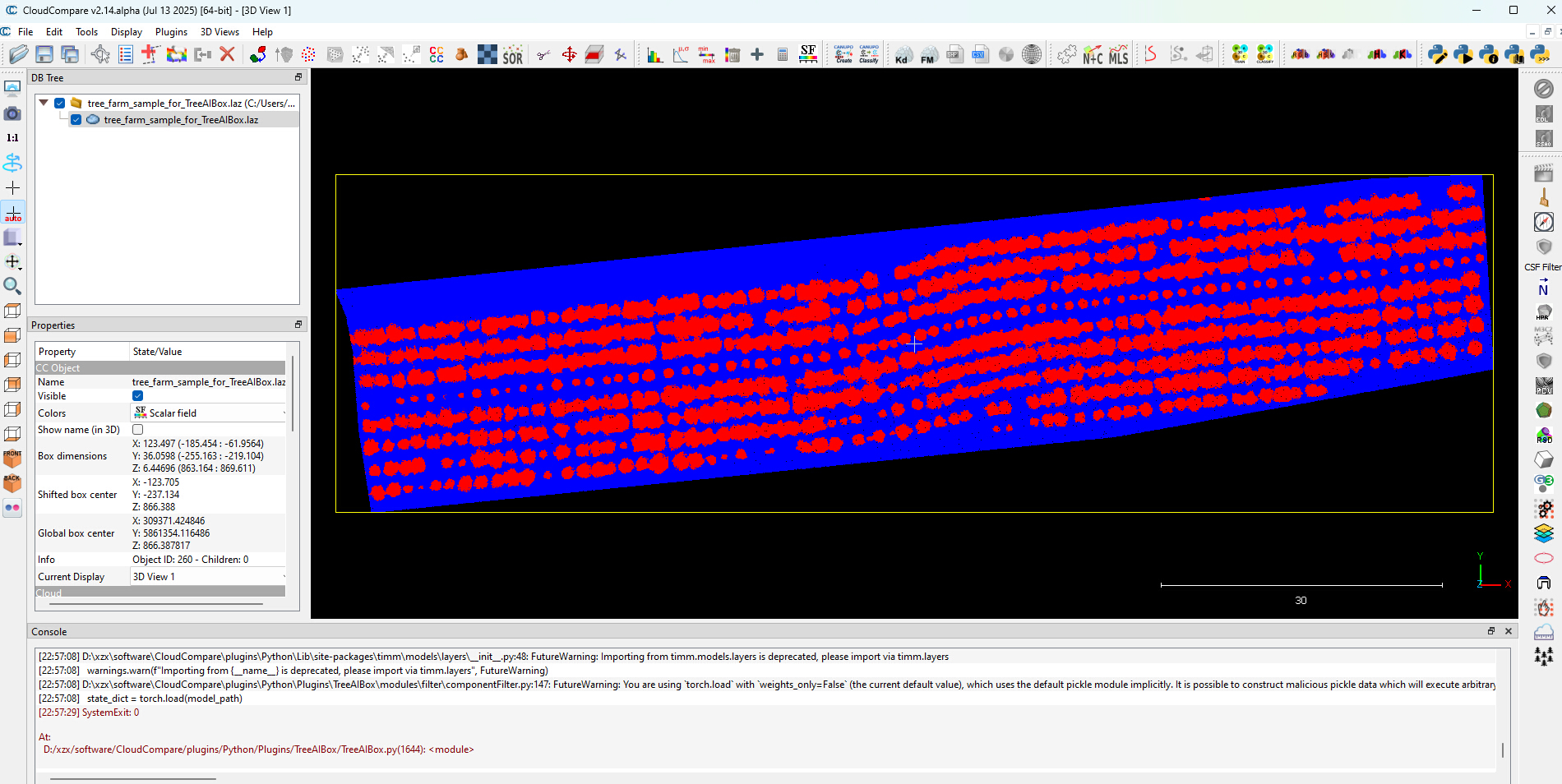Click the 1:1 zoom icon
The width and height of the screenshot is (1562, 784).
12,138
